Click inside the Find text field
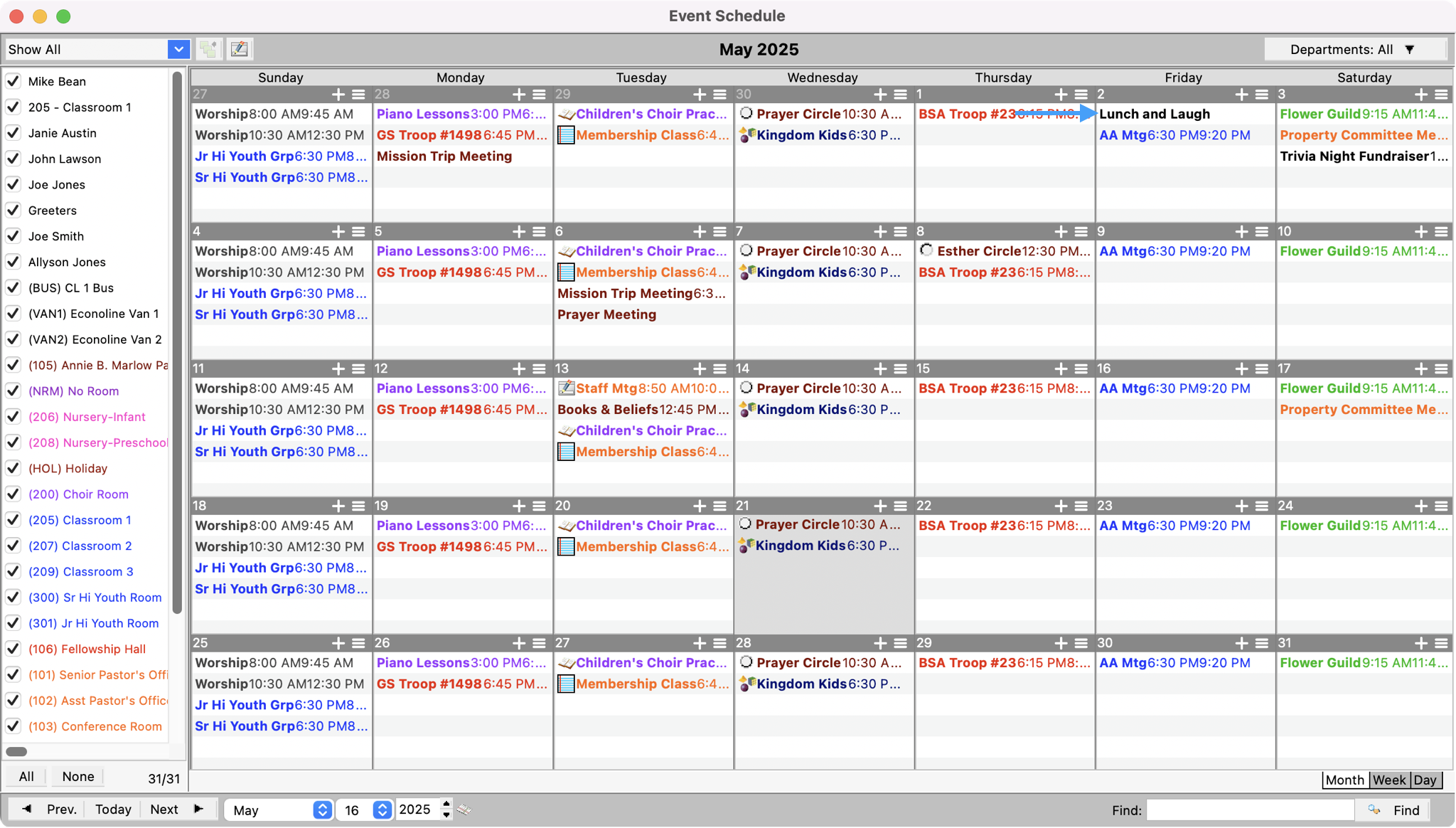The image size is (1456, 828). (1249, 810)
